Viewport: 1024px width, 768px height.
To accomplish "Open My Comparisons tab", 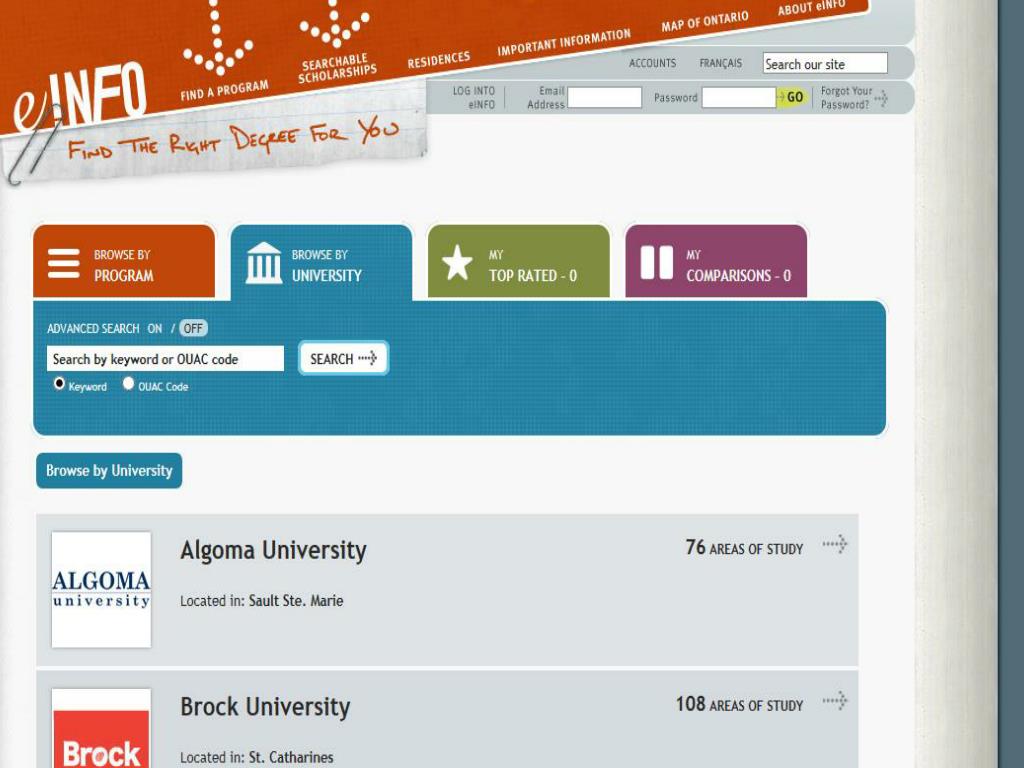I will click(x=716, y=262).
